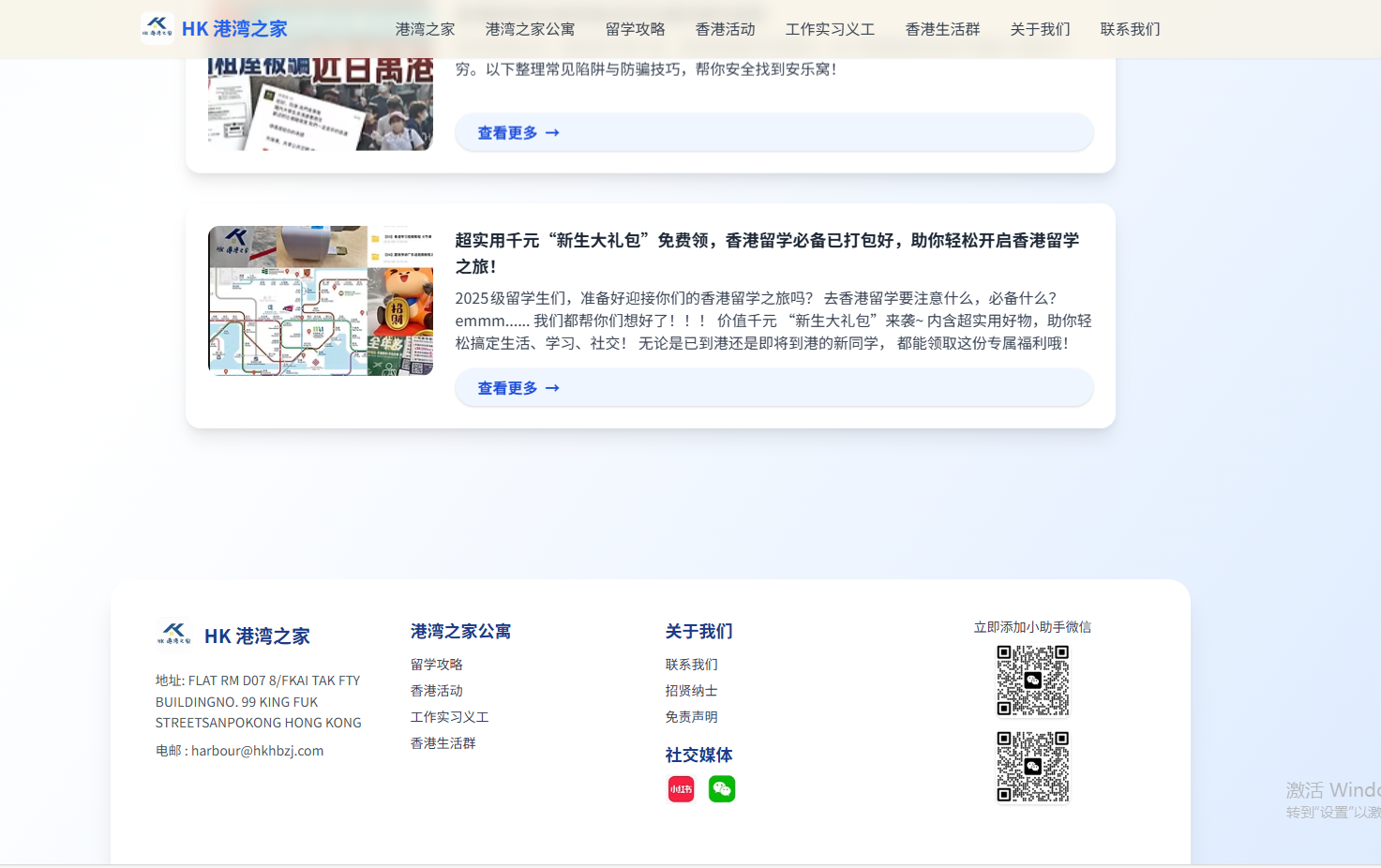Click 查看更多 under the 新生大礼包 article
Viewport: 1381px width, 868px height.
tap(774, 387)
